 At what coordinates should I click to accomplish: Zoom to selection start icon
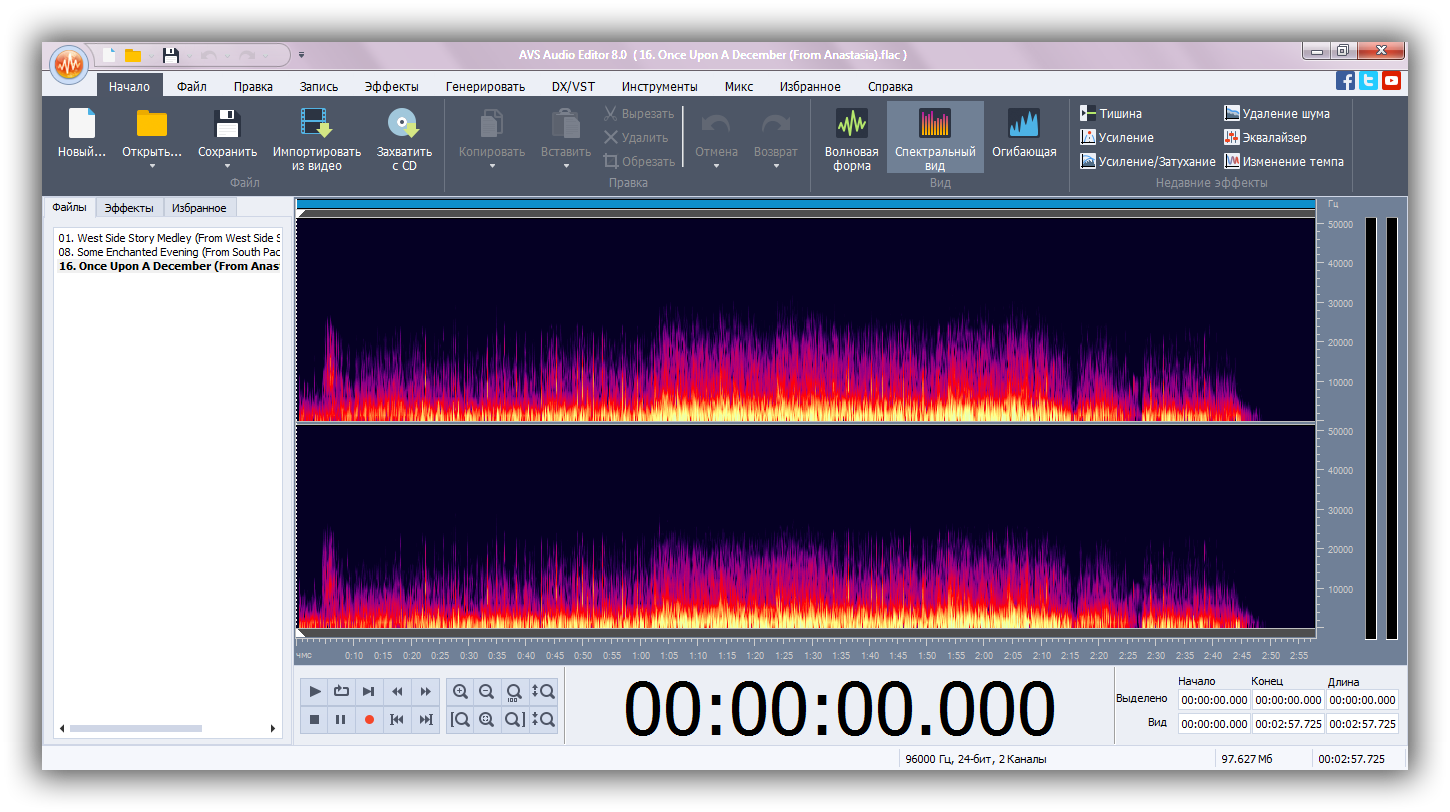pos(460,719)
